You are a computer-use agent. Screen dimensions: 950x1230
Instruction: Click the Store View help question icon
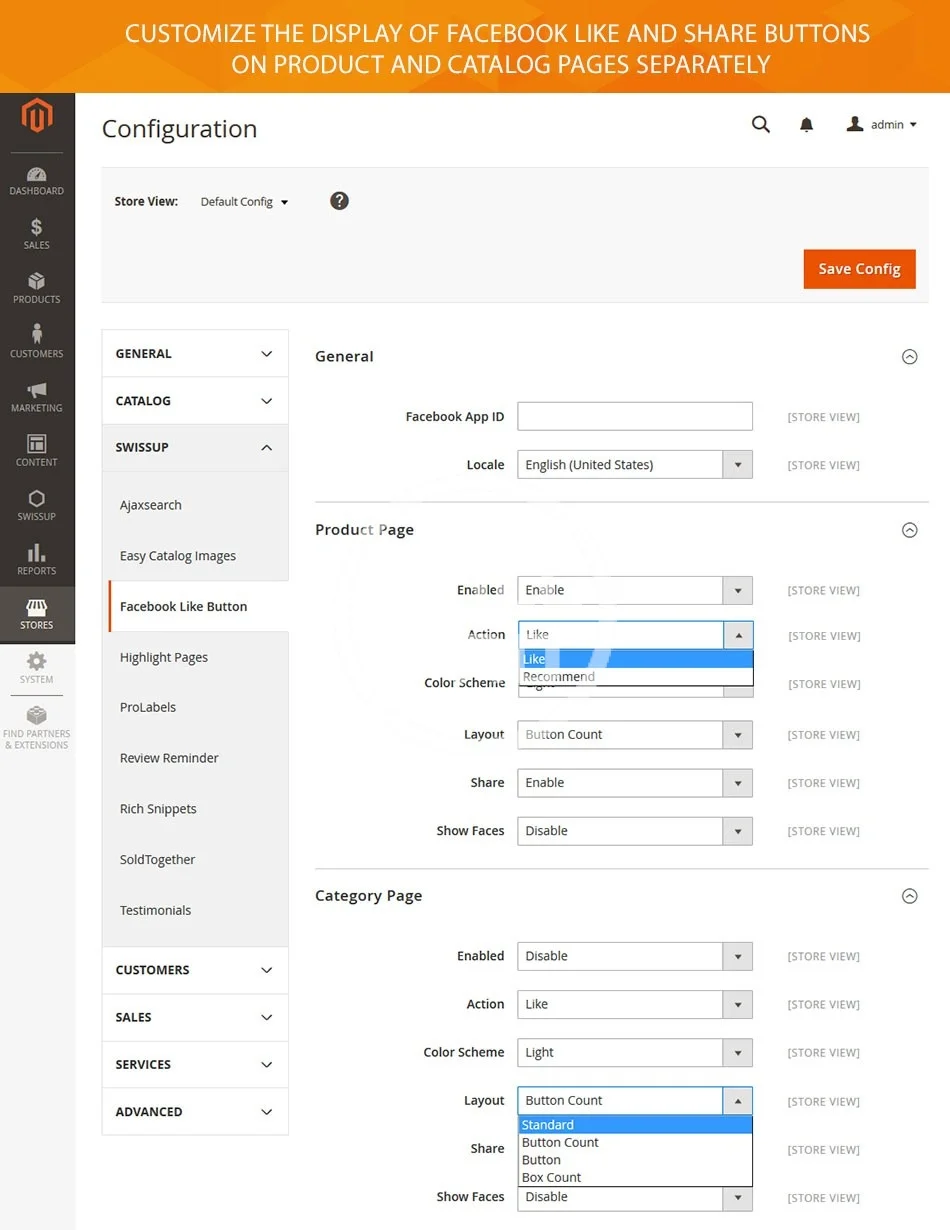pyautogui.click(x=340, y=201)
